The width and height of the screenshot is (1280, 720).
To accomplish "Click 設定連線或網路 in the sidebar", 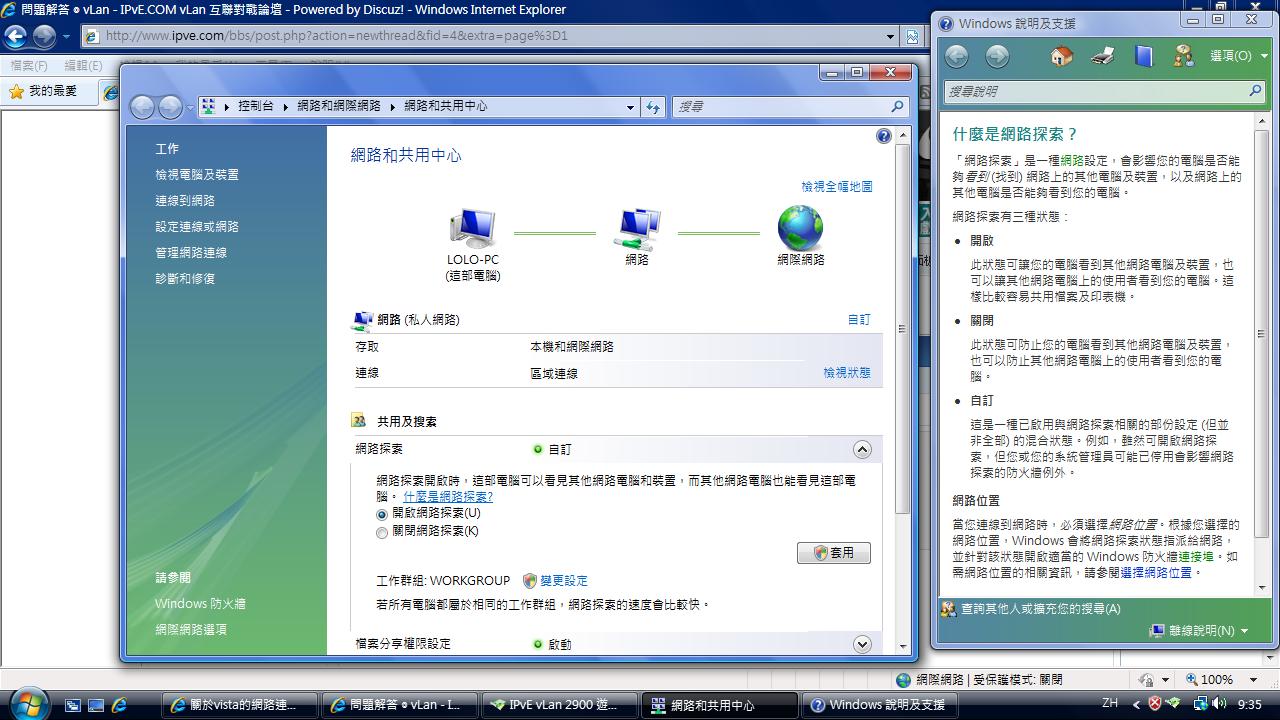I will click(197, 227).
